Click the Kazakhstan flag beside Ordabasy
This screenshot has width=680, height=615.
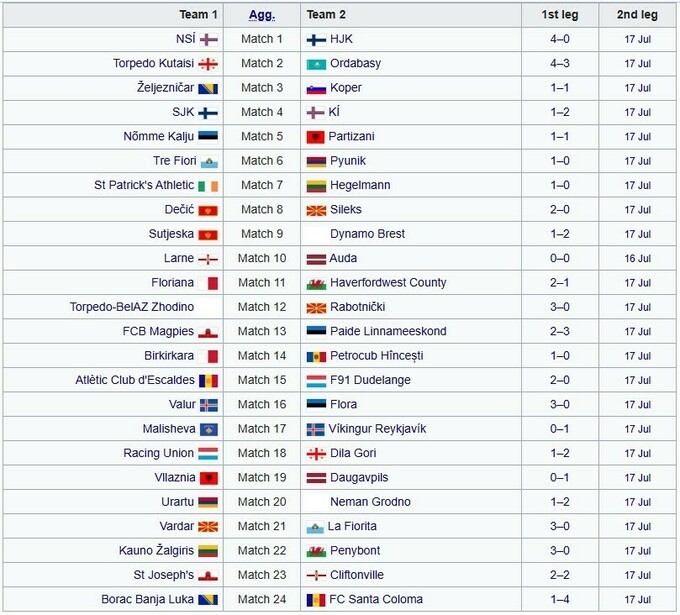coord(315,64)
